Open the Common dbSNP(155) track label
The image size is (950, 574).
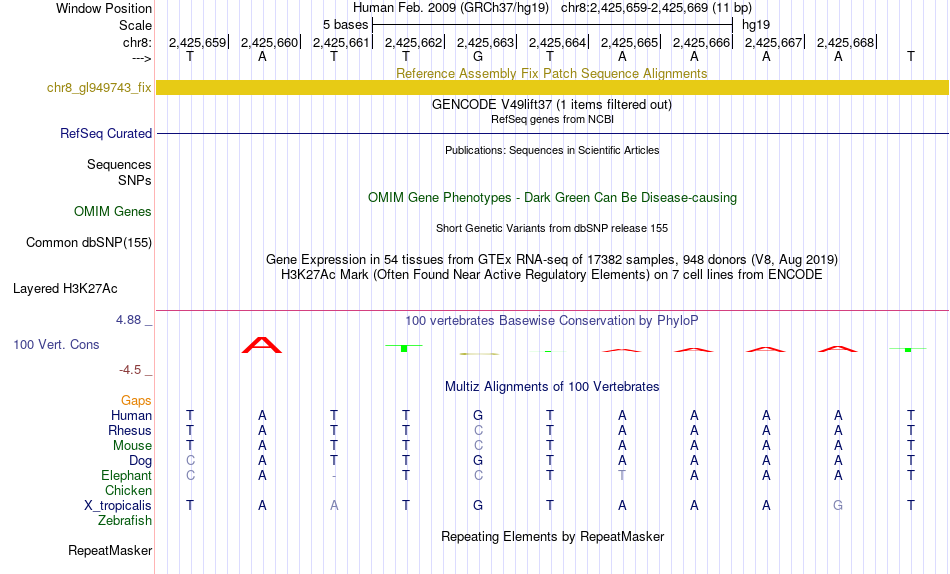[88, 242]
